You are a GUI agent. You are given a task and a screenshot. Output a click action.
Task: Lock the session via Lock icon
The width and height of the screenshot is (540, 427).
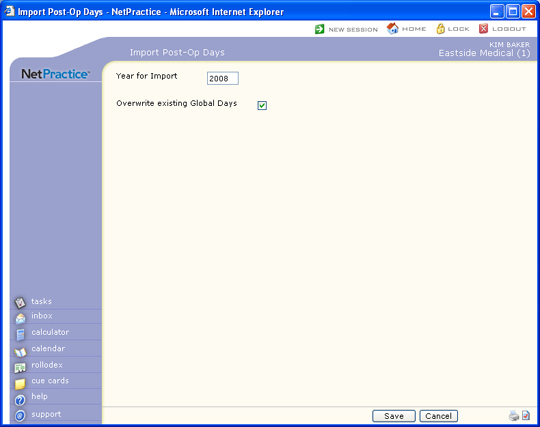tap(453, 29)
